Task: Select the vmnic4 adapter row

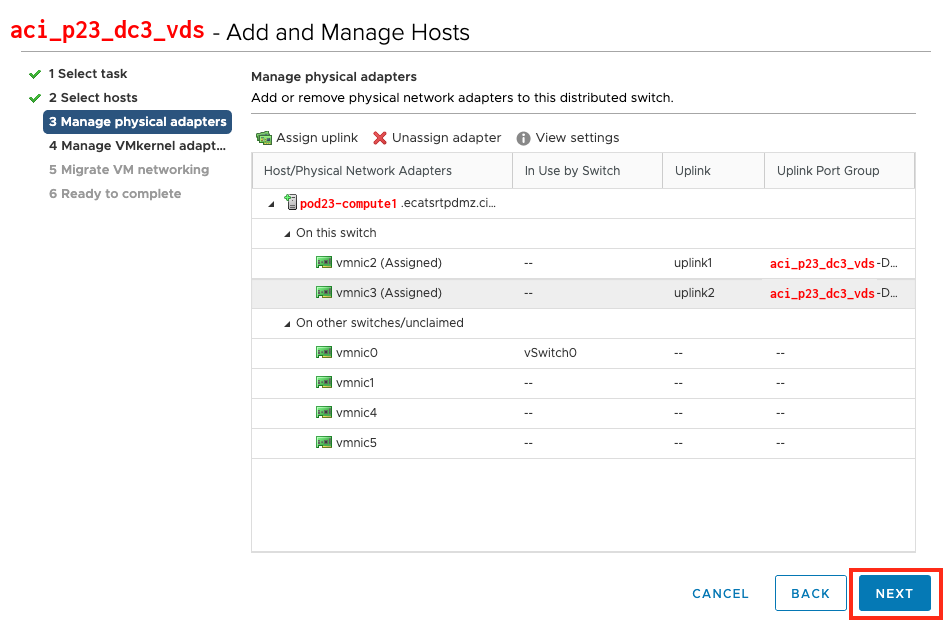Action: pyautogui.click(x=583, y=413)
